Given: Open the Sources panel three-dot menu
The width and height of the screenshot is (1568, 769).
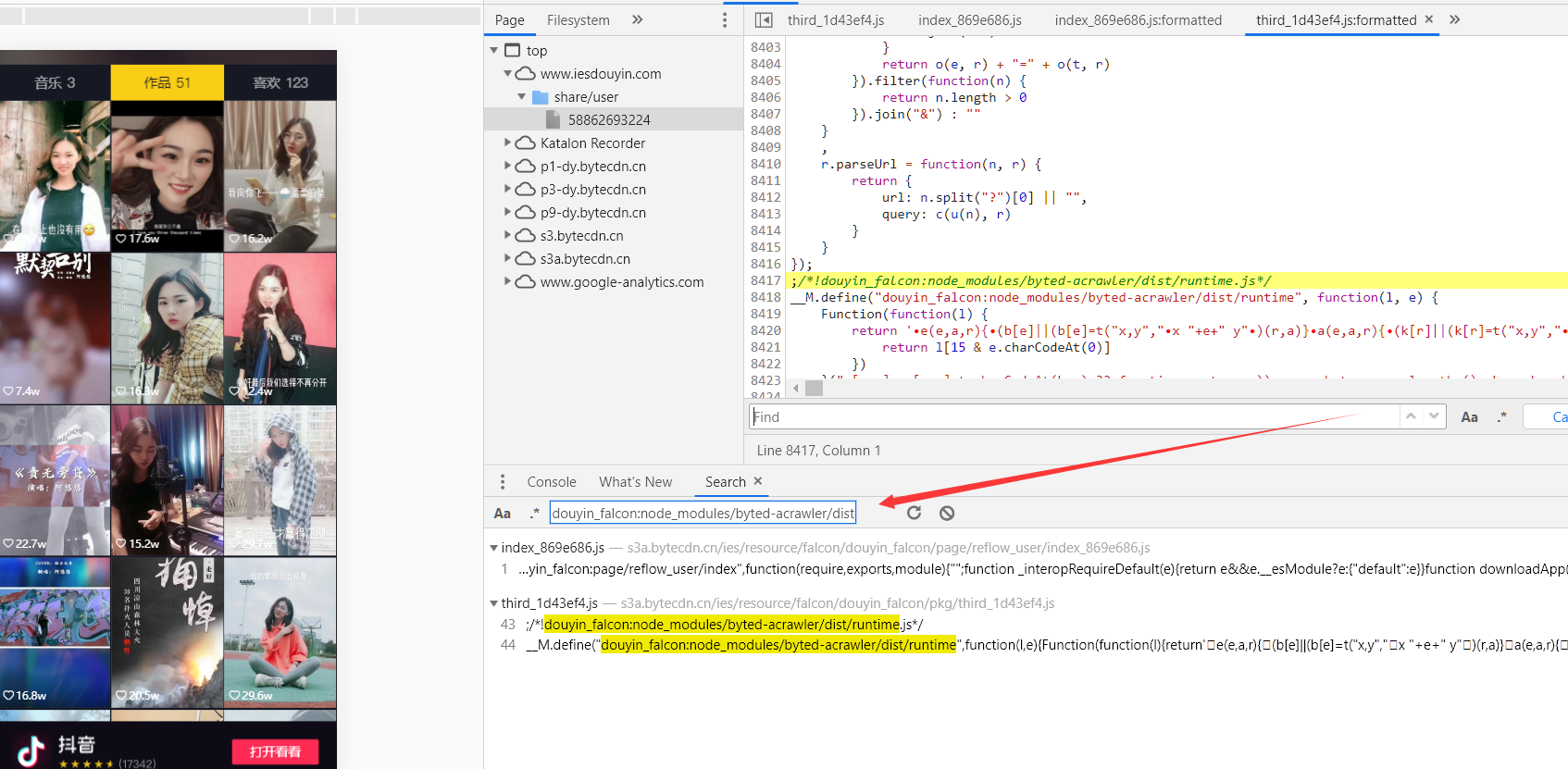Looking at the screenshot, I should (x=725, y=20).
